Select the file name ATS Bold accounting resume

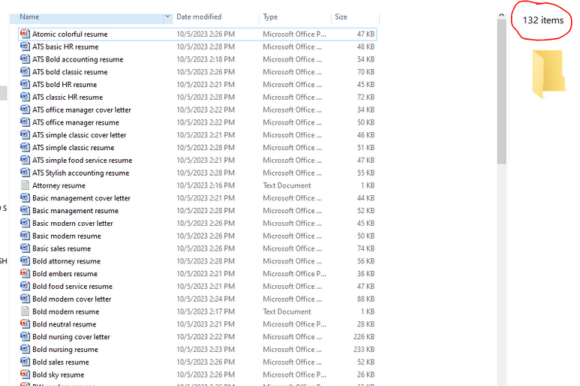pos(78,59)
